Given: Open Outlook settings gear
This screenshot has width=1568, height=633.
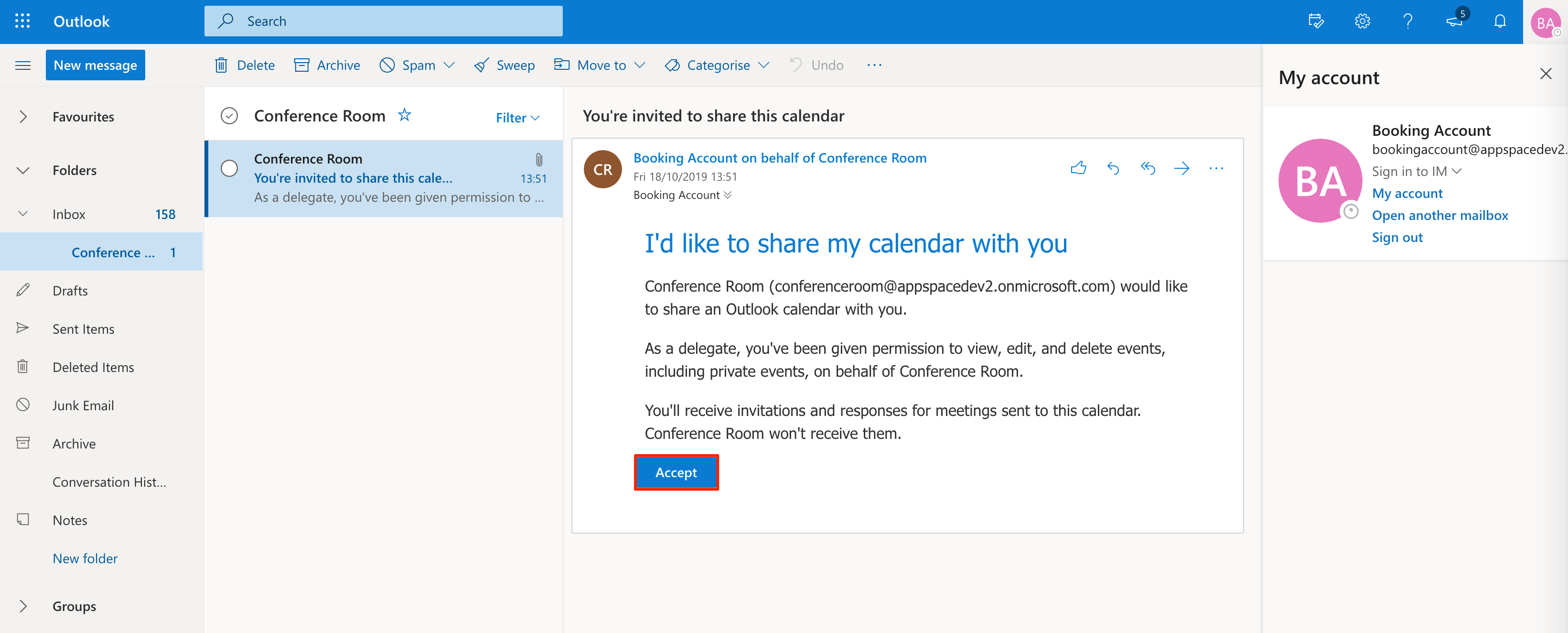Looking at the screenshot, I should pyautogui.click(x=1362, y=20).
